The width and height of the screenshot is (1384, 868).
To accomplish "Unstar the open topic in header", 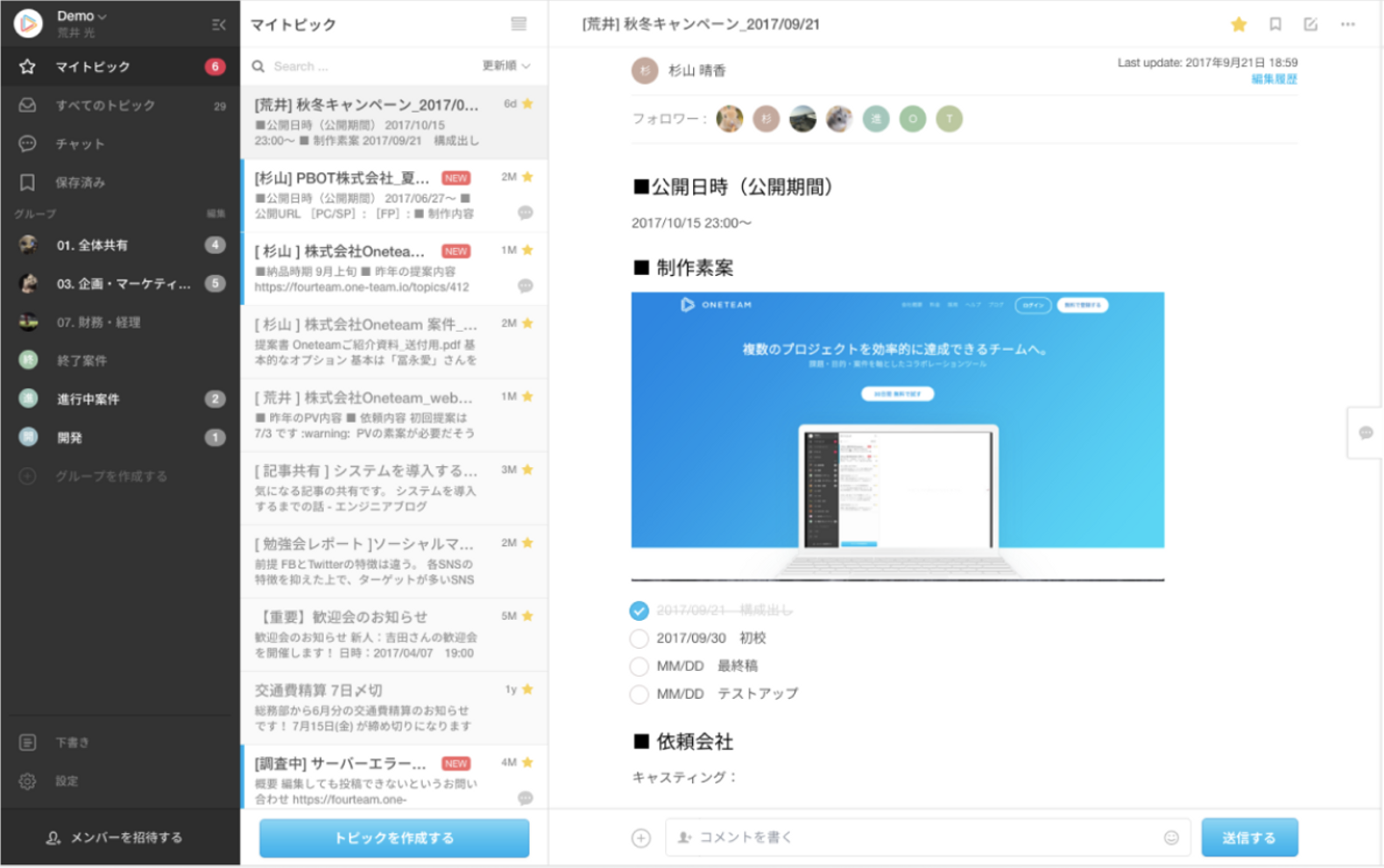I will (x=1239, y=24).
